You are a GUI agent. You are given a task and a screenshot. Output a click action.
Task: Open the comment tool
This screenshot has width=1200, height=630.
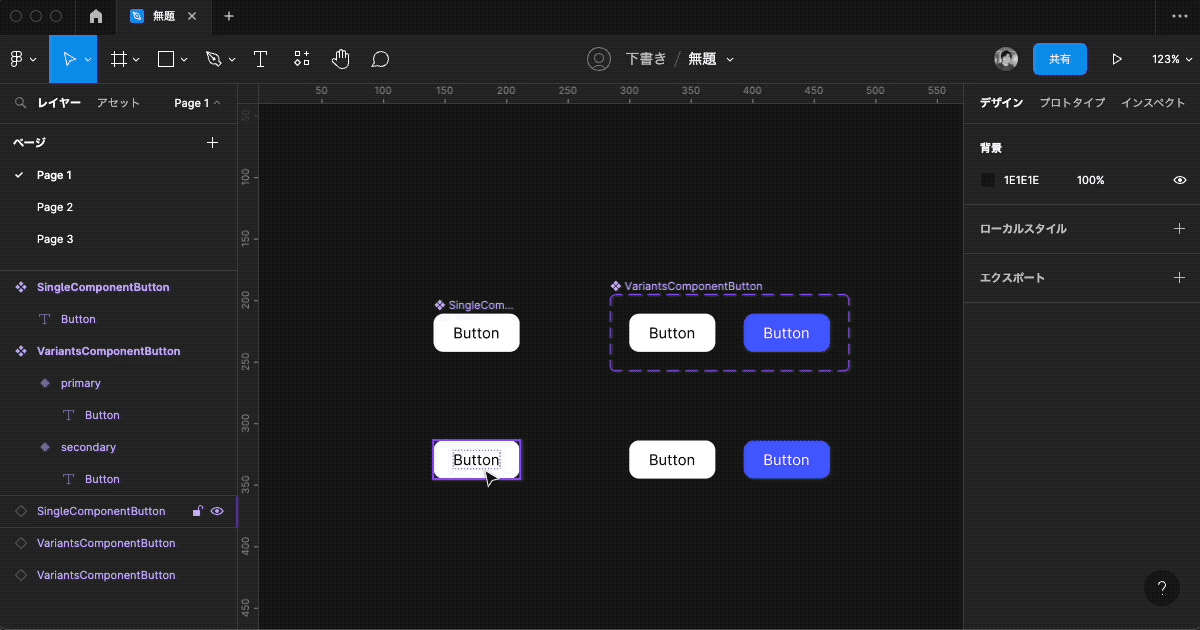[x=379, y=59]
